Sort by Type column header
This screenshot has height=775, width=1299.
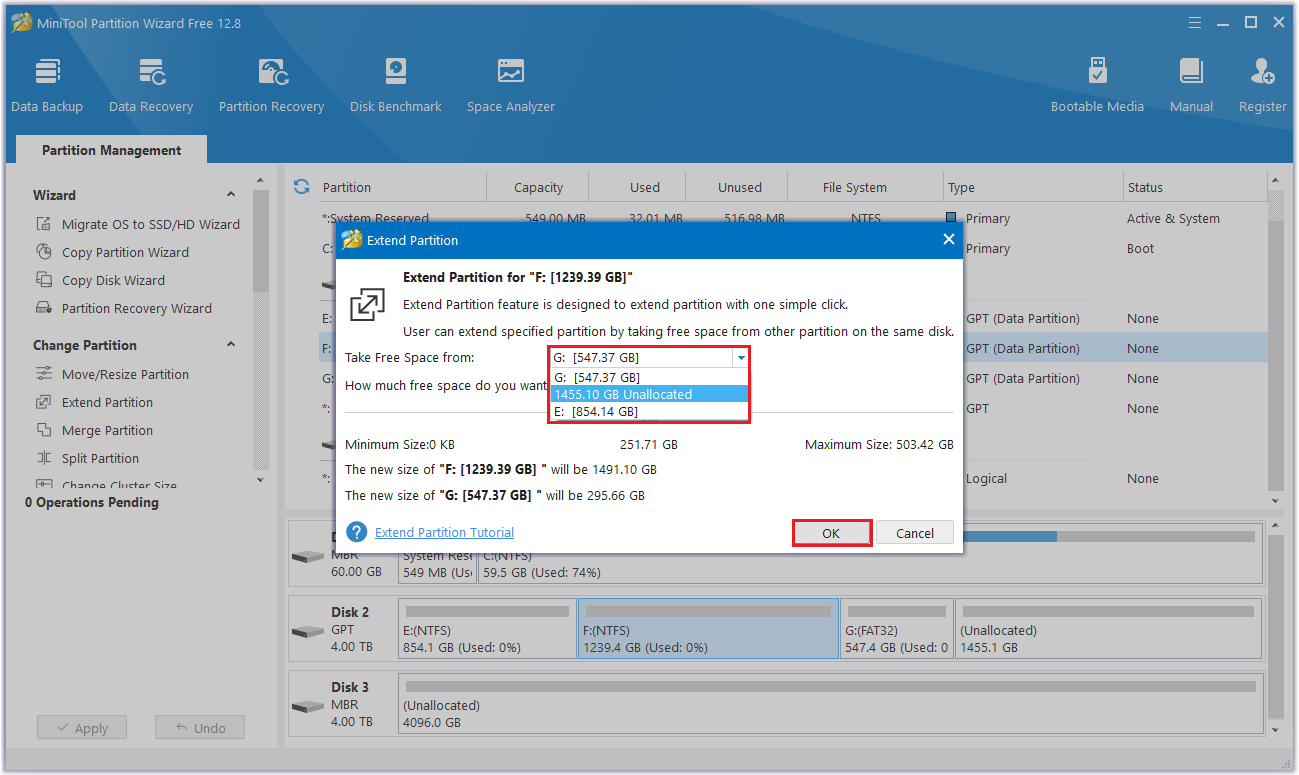(1034, 187)
